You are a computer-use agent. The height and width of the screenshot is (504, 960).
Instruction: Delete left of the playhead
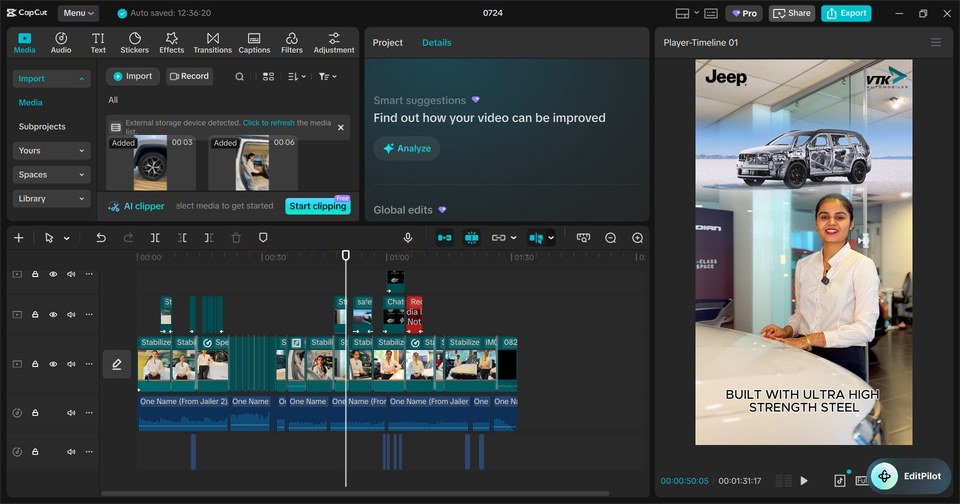182,238
